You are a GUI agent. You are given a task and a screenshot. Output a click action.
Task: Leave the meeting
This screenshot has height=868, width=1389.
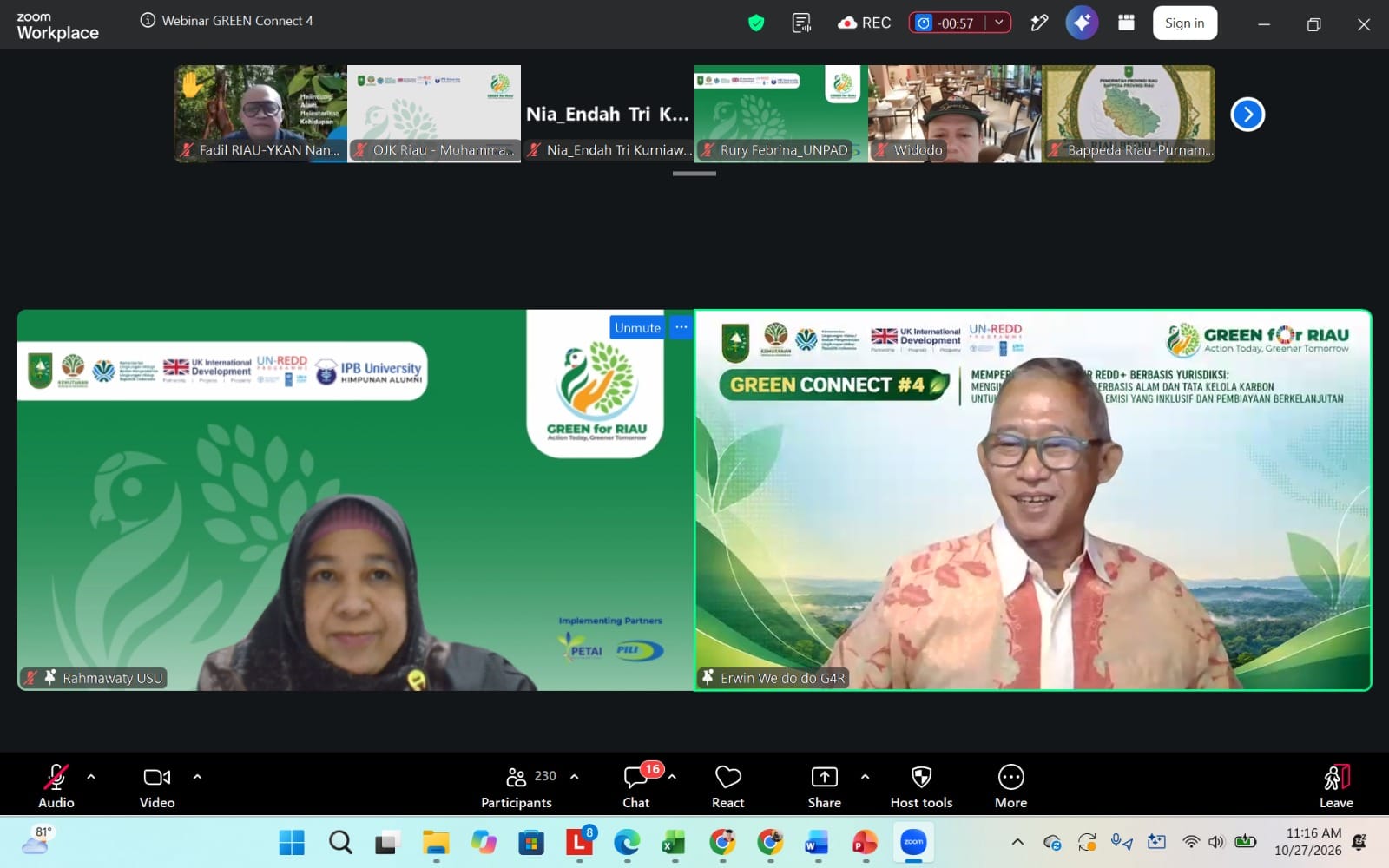pyautogui.click(x=1336, y=786)
